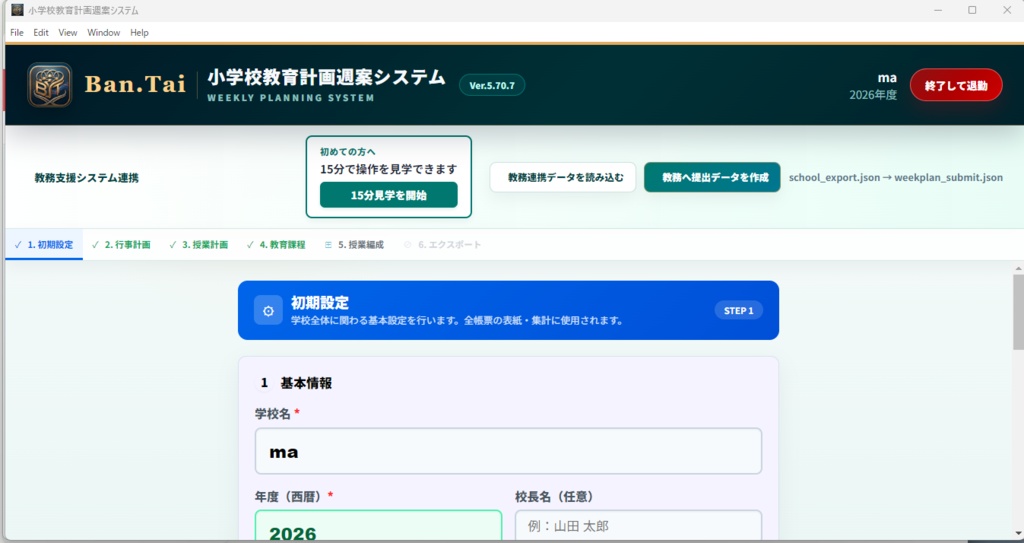Image resolution: width=1024 pixels, height=543 pixels.
Task: Minimize the application window
Action: click(938, 10)
